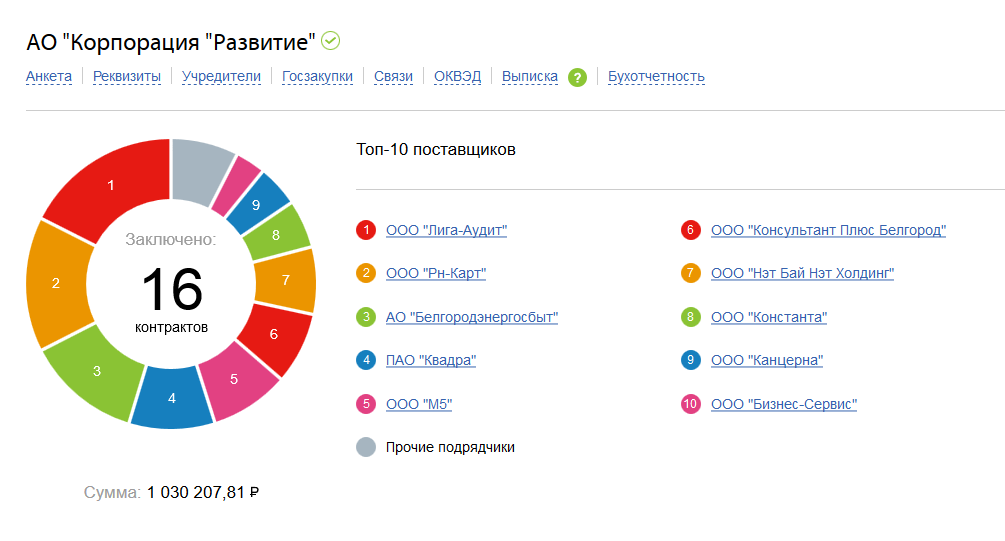The height and width of the screenshot is (541, 1005).
Task: Select green donut segment labeled 8
Action: [276, 235]
